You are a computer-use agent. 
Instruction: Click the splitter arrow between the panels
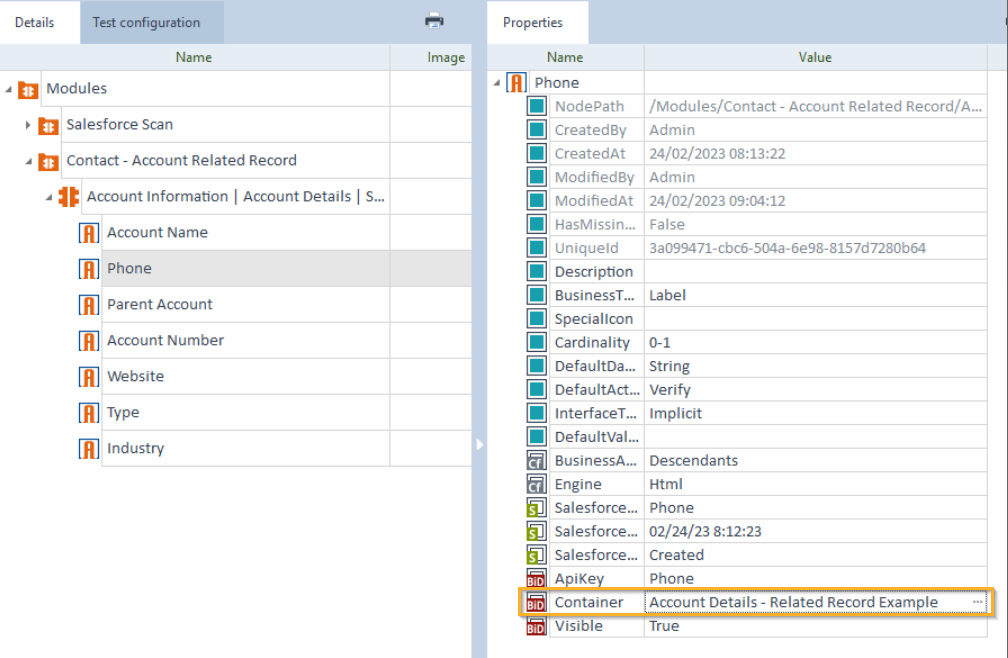tap(479, 444)
